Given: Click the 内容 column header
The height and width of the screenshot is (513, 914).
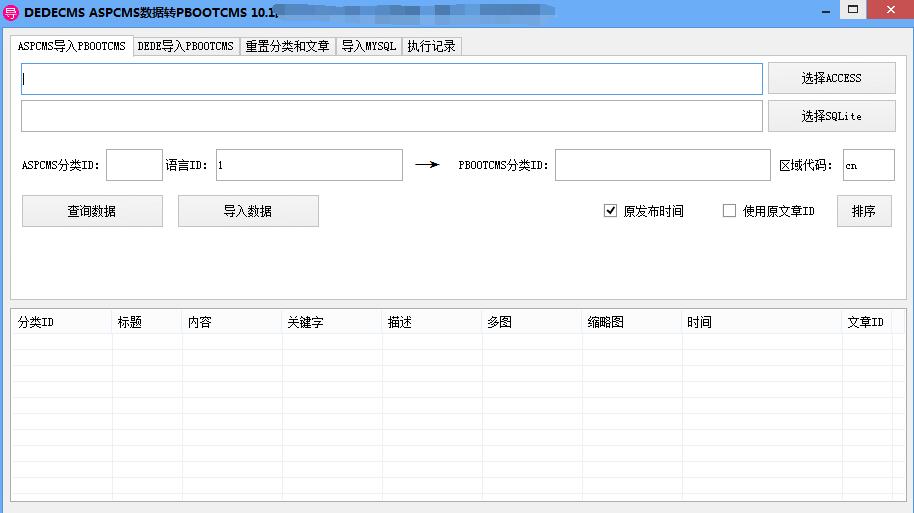Looking at the screenshot, I should pyautogui.click(x=231, y=322).
